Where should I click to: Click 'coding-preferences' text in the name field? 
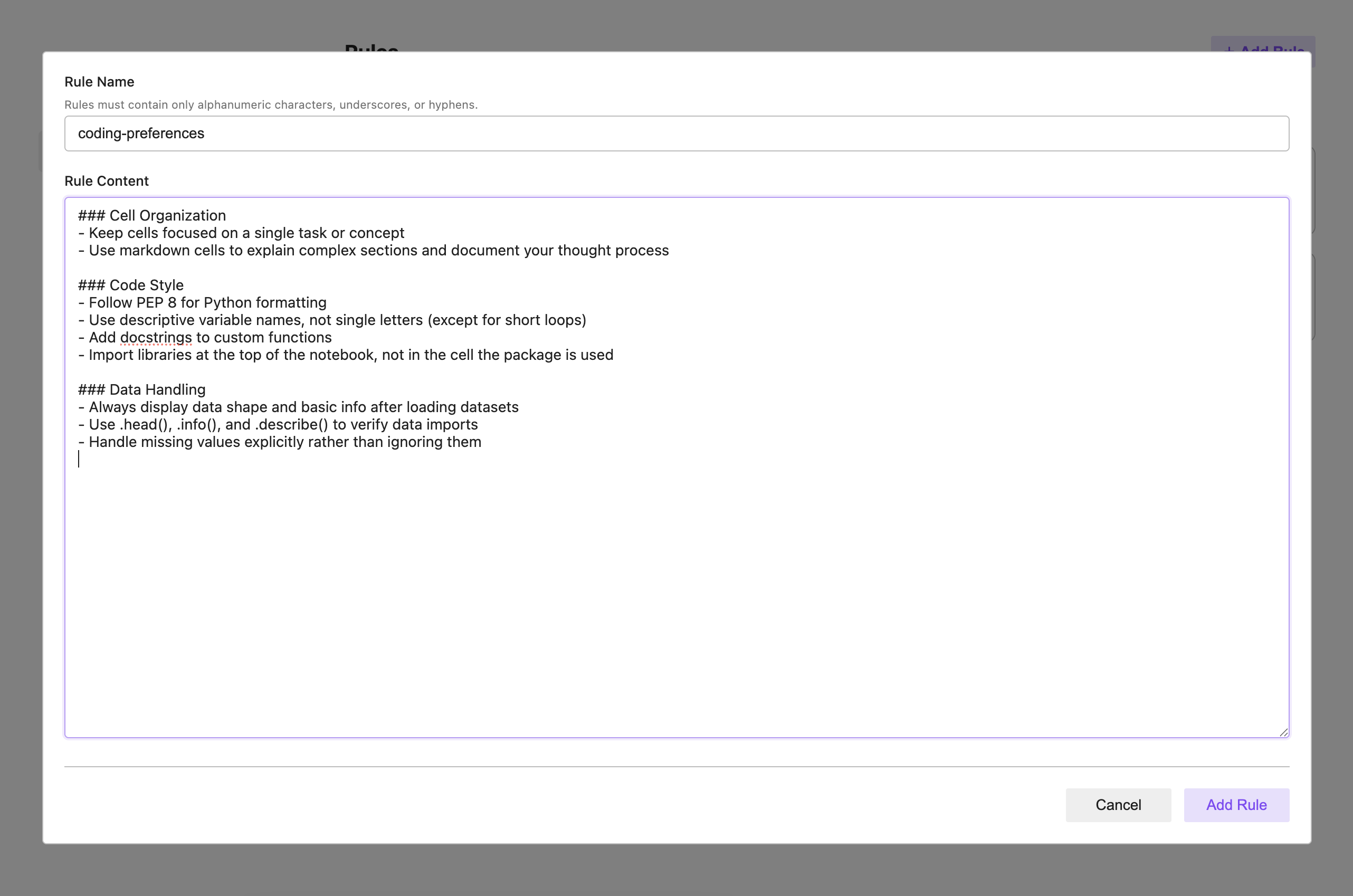(141, 134)
